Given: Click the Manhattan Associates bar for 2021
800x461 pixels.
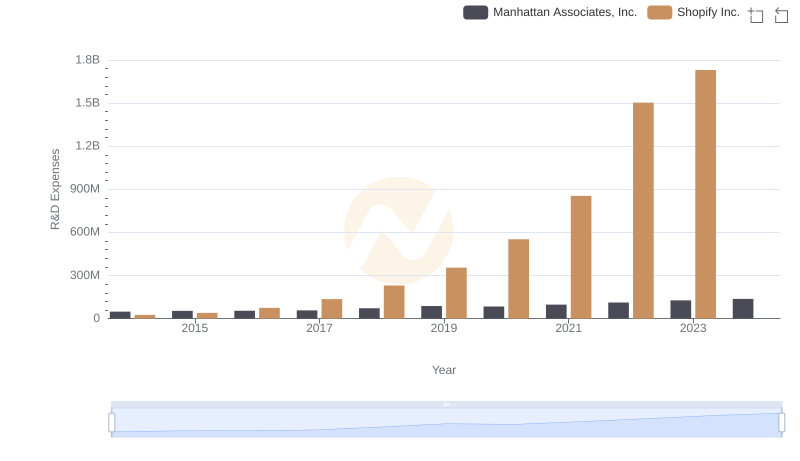Looking at the screenshot, I should (556, 312).
